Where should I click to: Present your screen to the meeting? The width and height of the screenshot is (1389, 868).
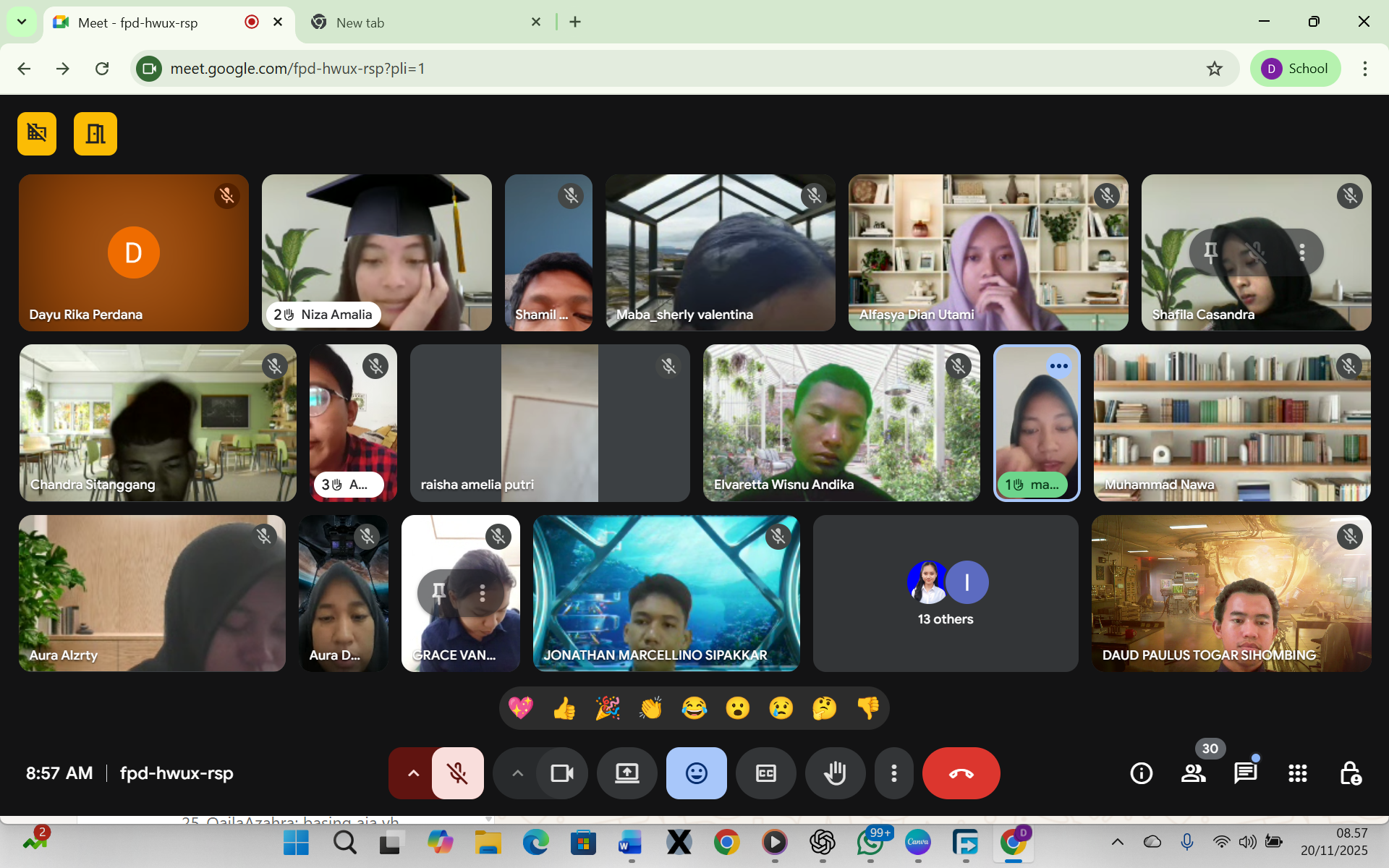point(626,773)
